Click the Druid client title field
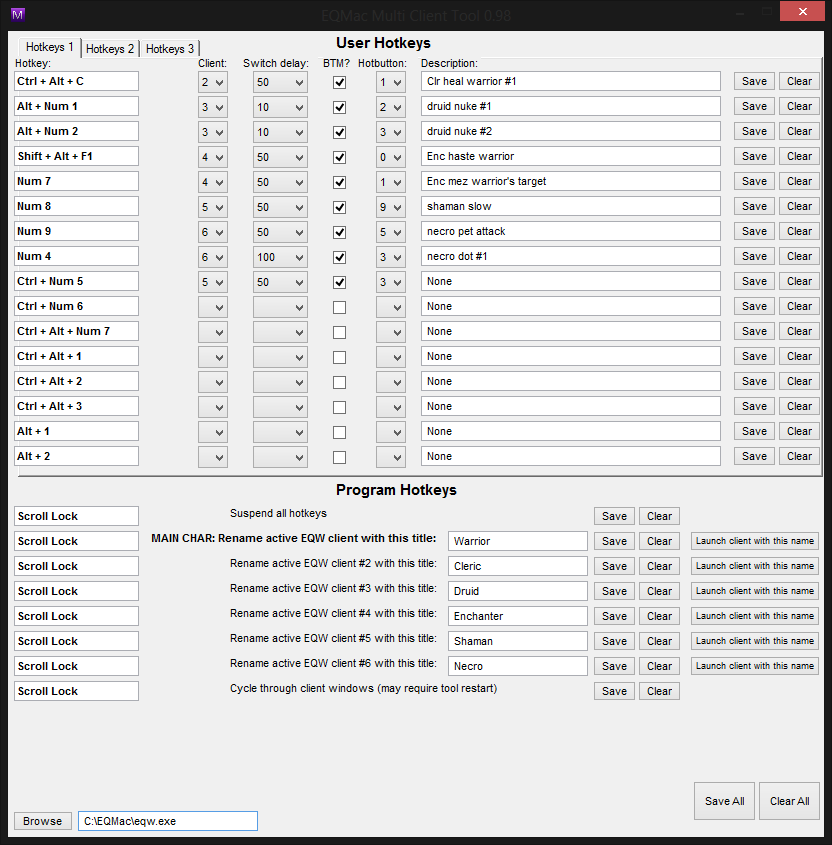 point(517,591)
